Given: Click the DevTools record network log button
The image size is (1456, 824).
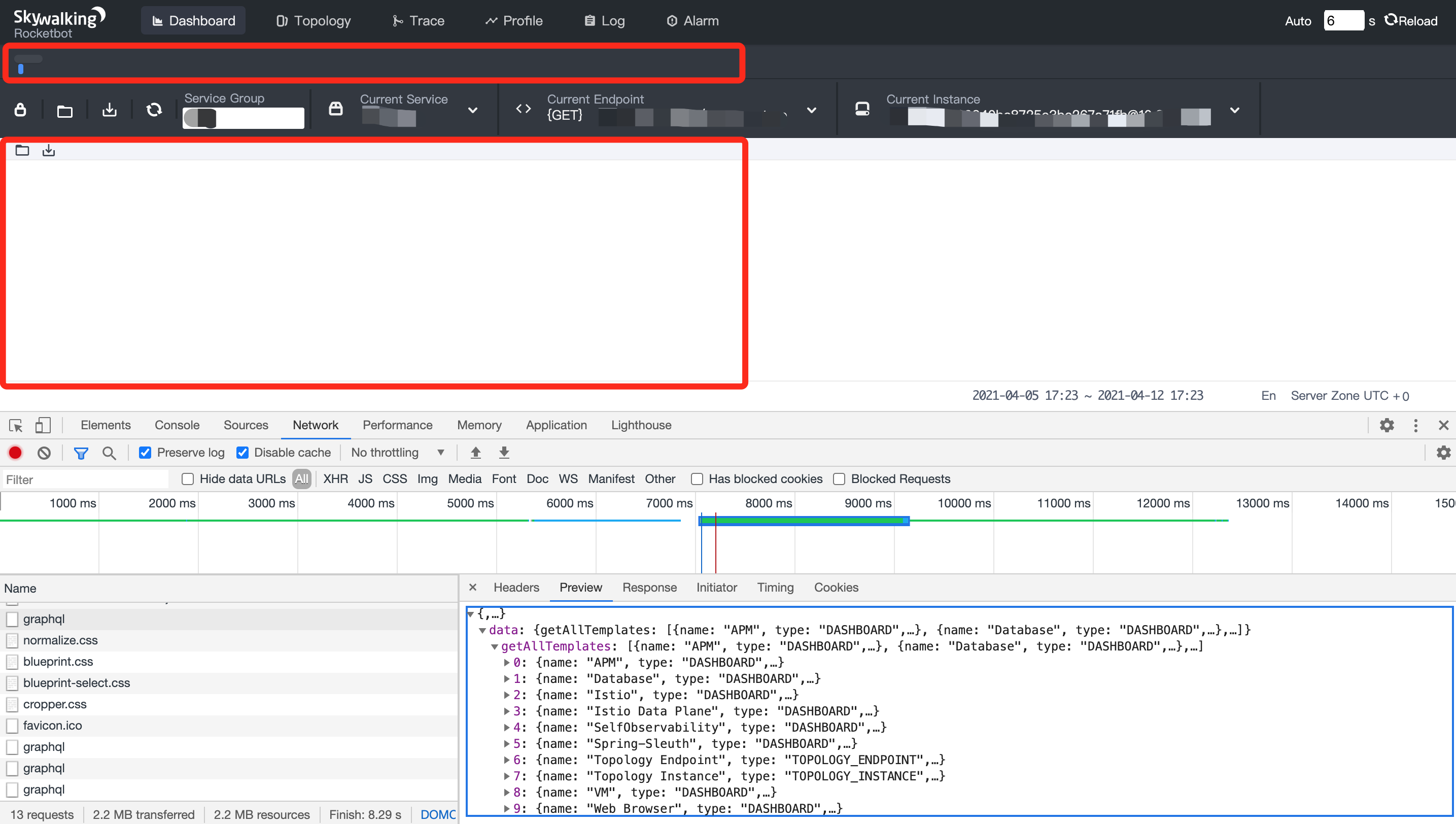Looking at the screenshot, I should coord(15,453).
